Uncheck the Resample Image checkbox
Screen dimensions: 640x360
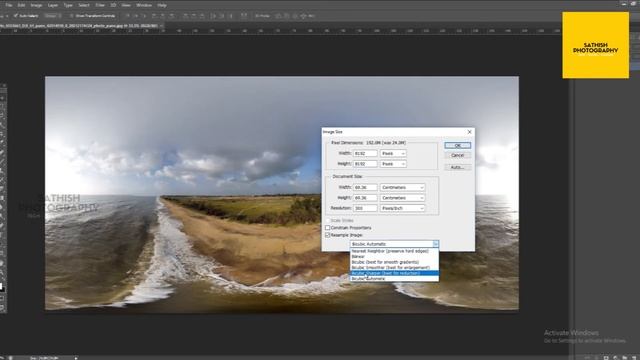(327, 235)
